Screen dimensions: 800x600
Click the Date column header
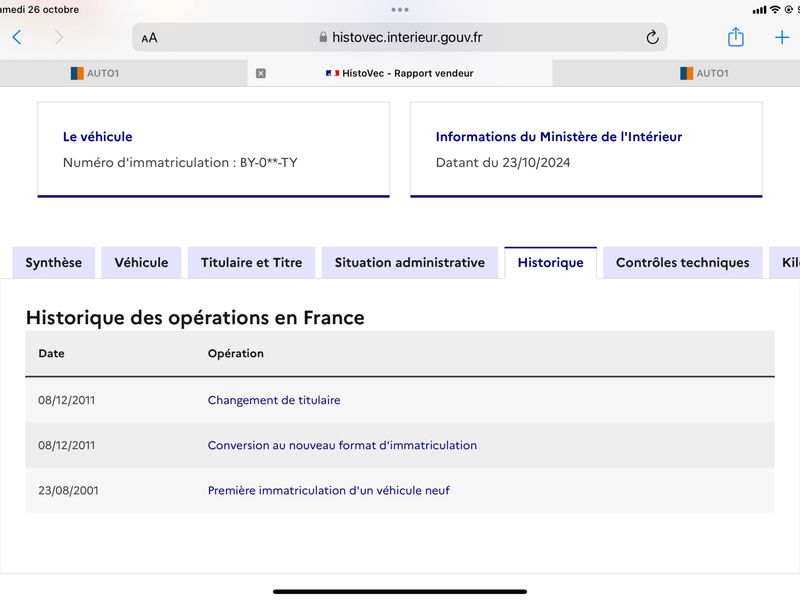(x=52, y=354)
